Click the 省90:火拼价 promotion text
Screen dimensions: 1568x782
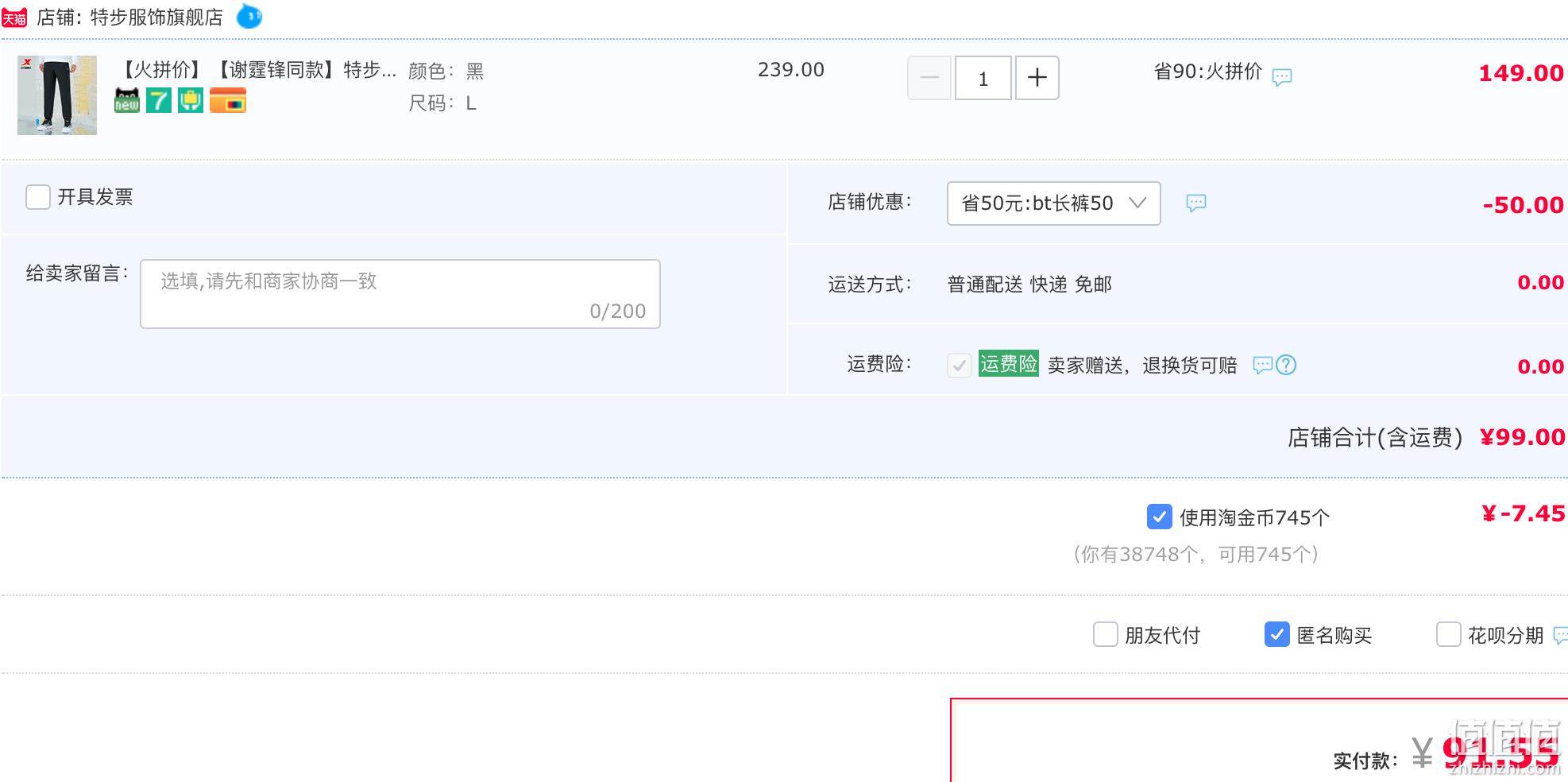tap(1208, 72)
